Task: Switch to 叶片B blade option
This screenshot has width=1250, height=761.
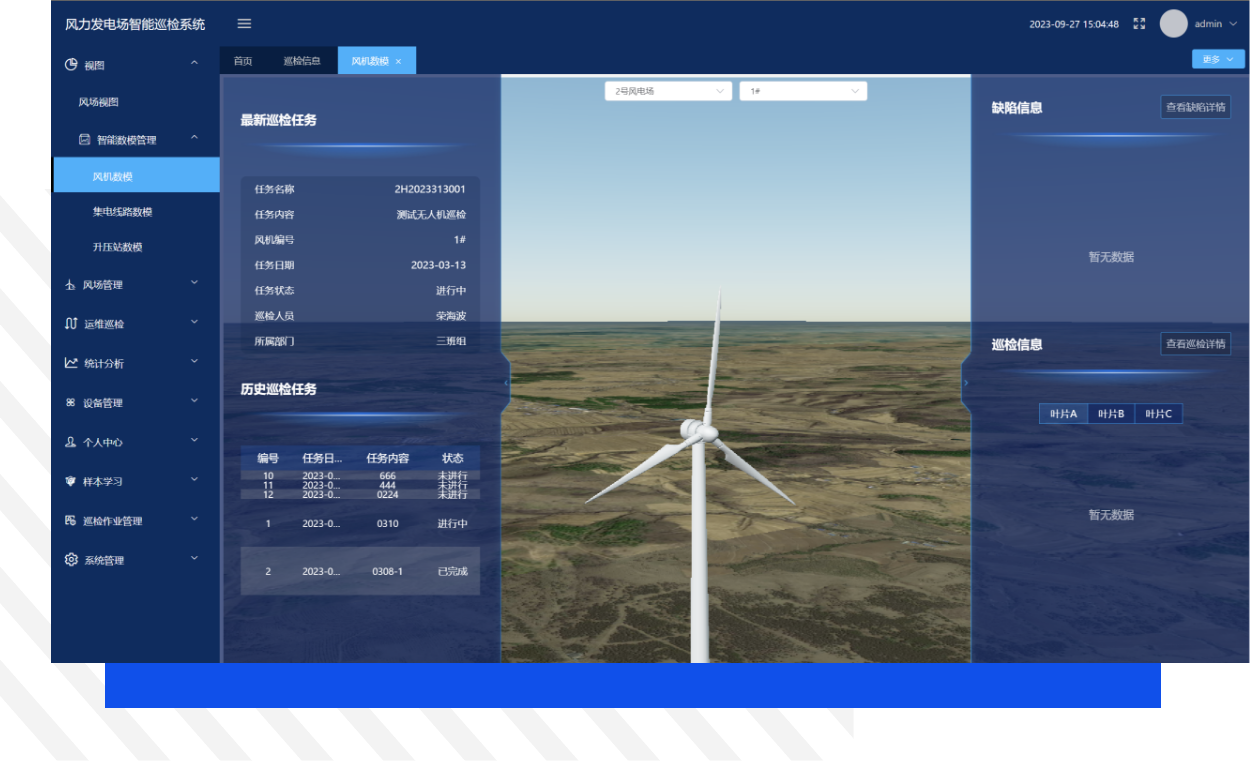Action: coord(1111,414)
